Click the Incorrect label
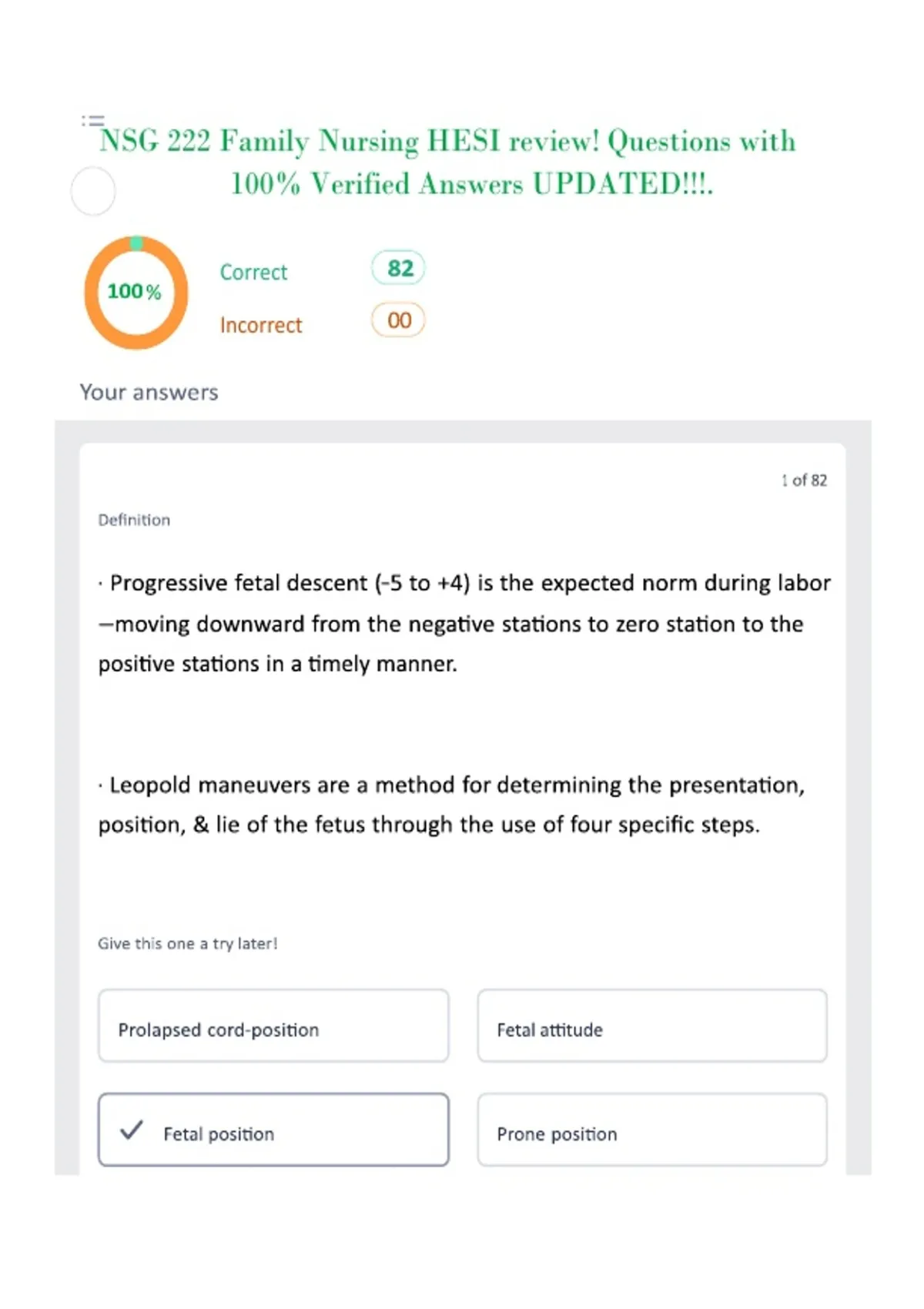Screen dimensions: 924x1309 261,325
